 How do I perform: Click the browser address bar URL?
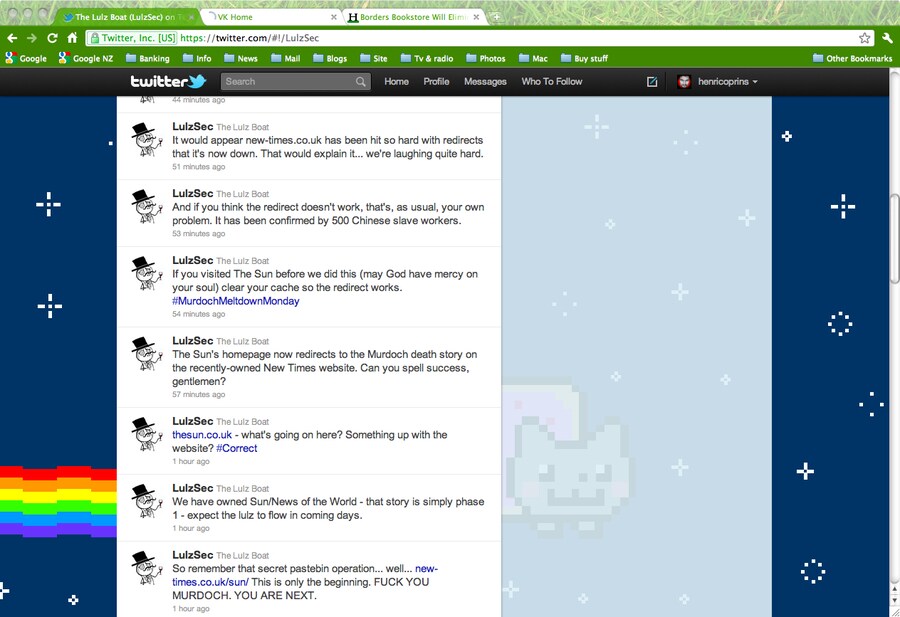click(249, 38)
